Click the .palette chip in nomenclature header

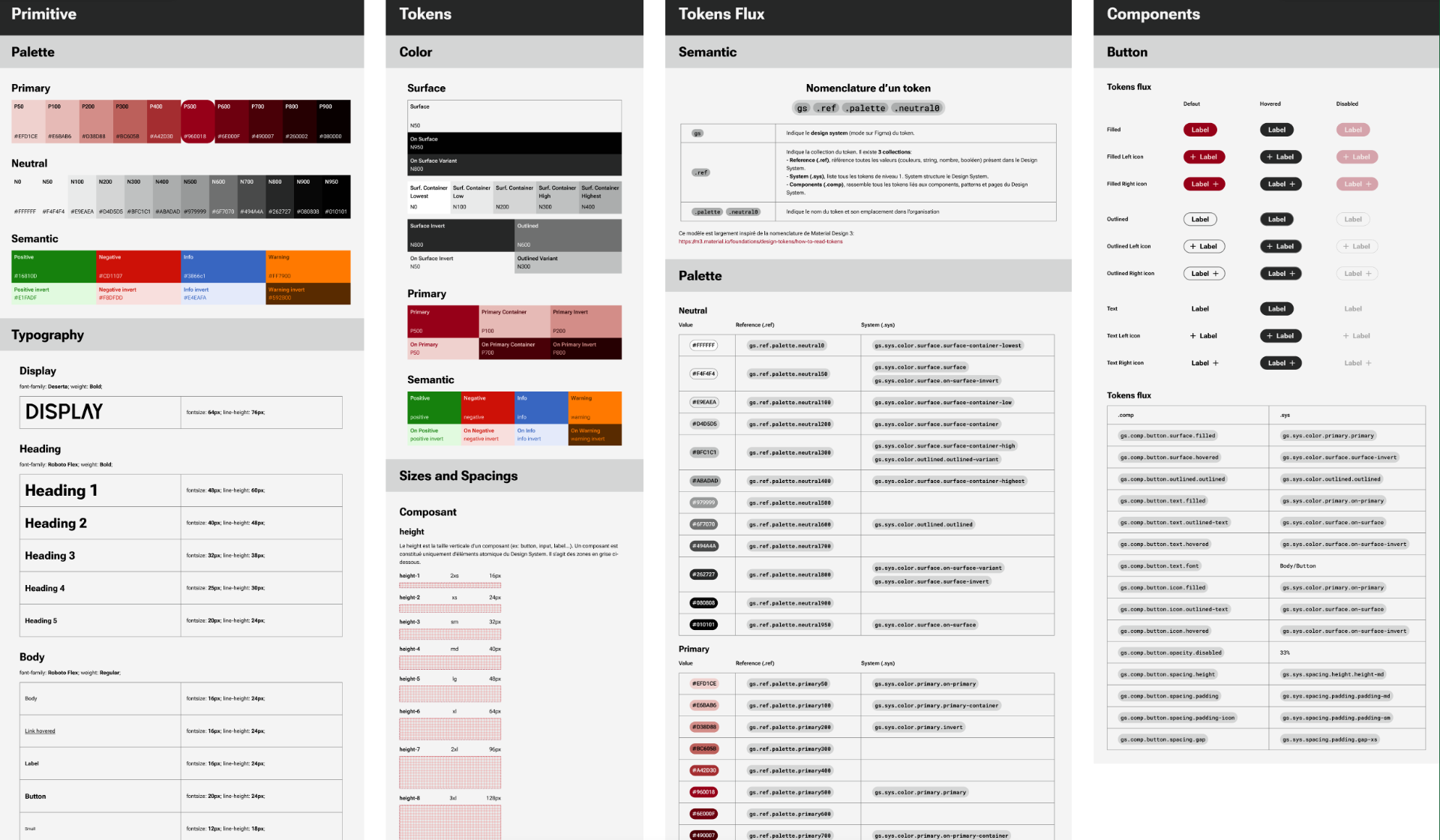866,108
